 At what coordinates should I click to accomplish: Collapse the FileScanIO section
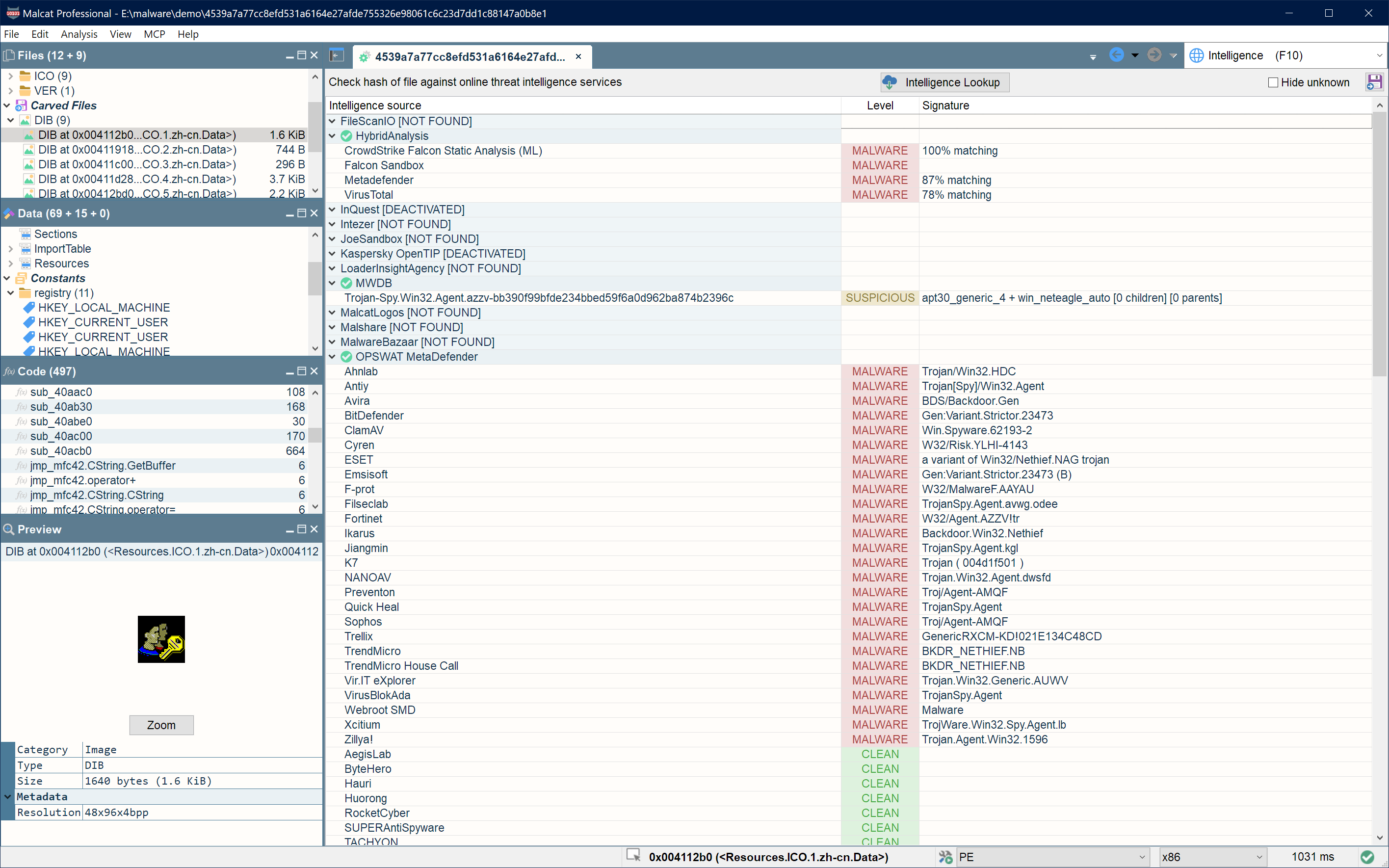332,121
